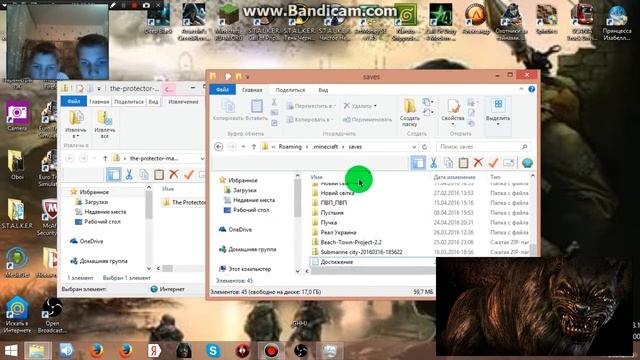Click Up arrow in saves address bar
This screenshot has width=640, height=360.
click(254, 147)
